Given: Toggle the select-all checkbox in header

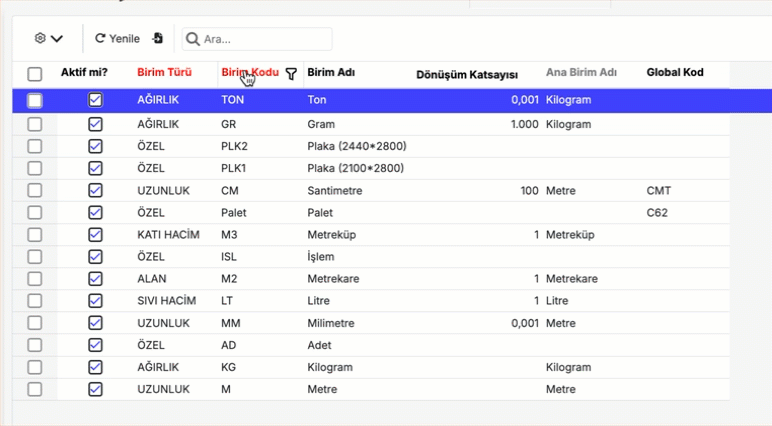Looking at the screenshot, I should (35, 74).
